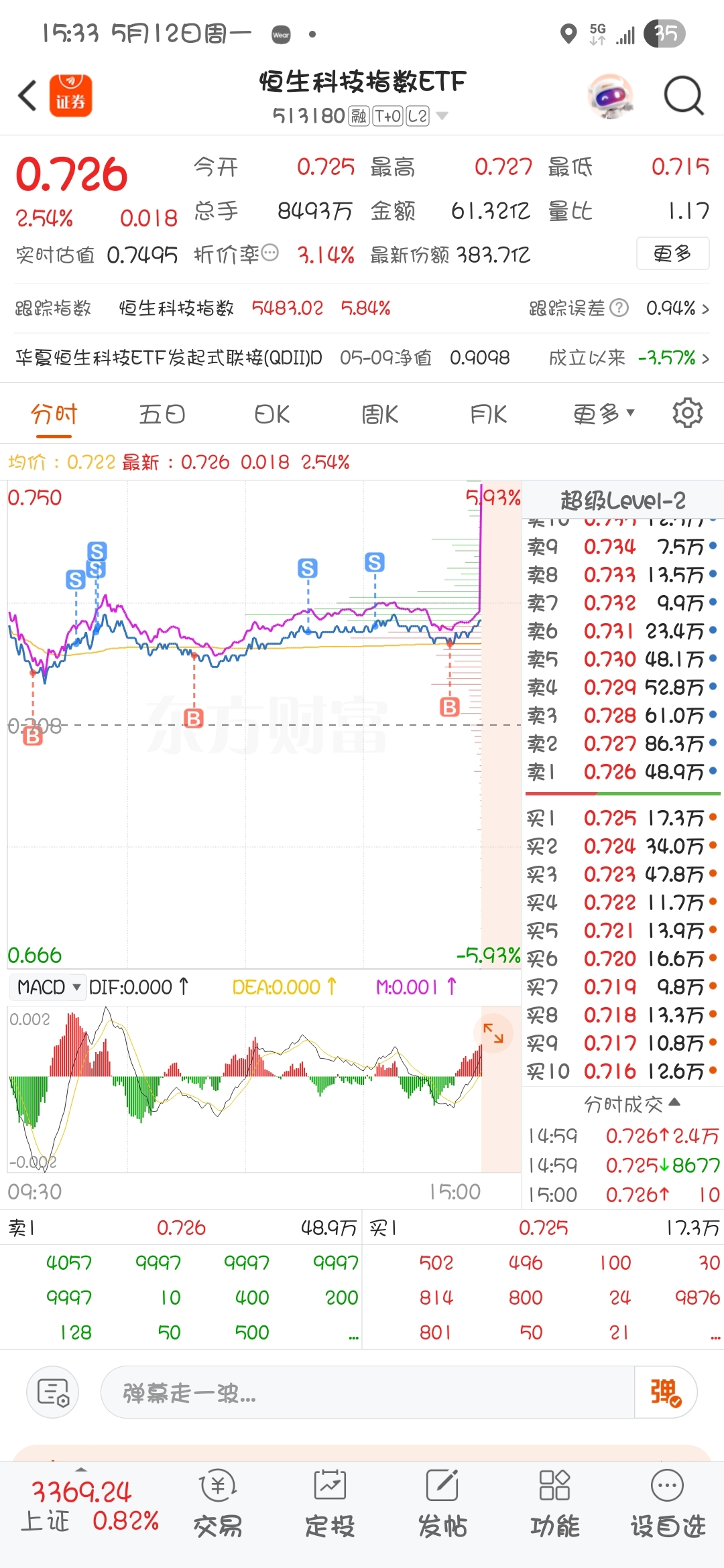Expand the stock code dropdown arrow
Image resolution: width=724 pixels, height=1568 pixels.
tap(442, 116)
